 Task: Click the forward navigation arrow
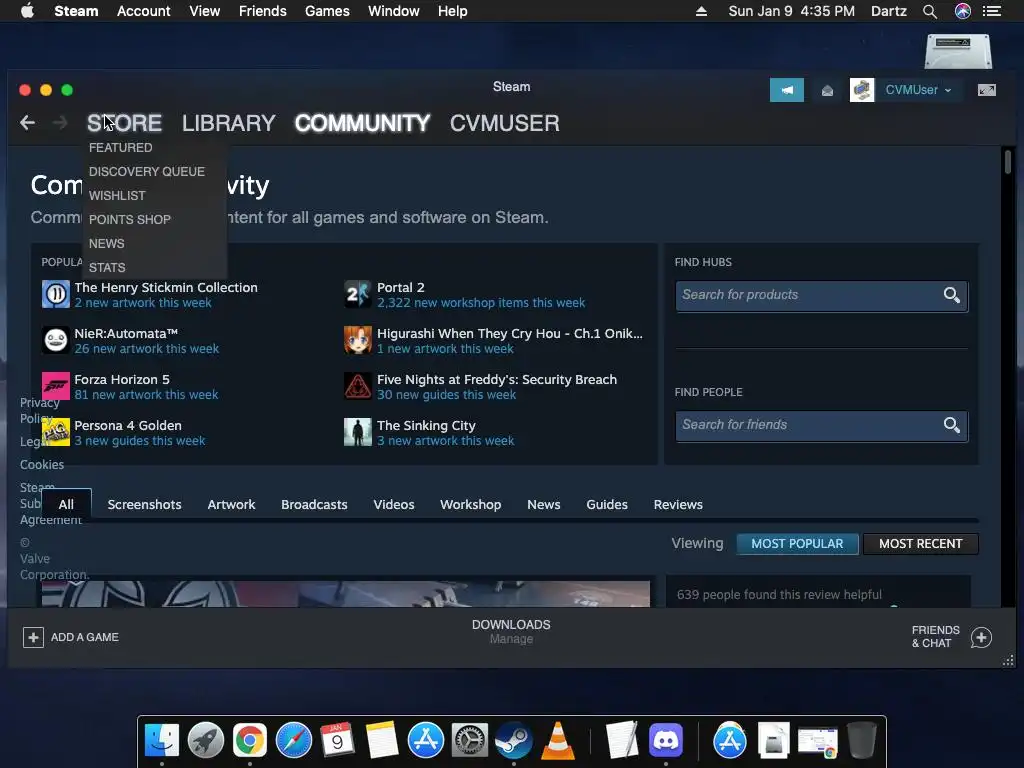[60, 123]
